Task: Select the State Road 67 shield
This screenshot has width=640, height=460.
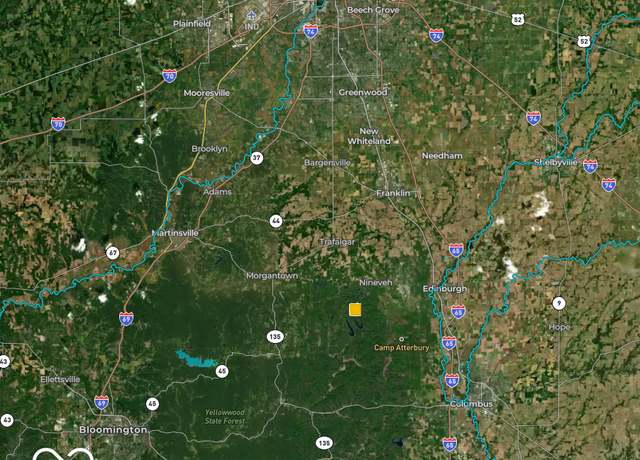Action: 113,253
